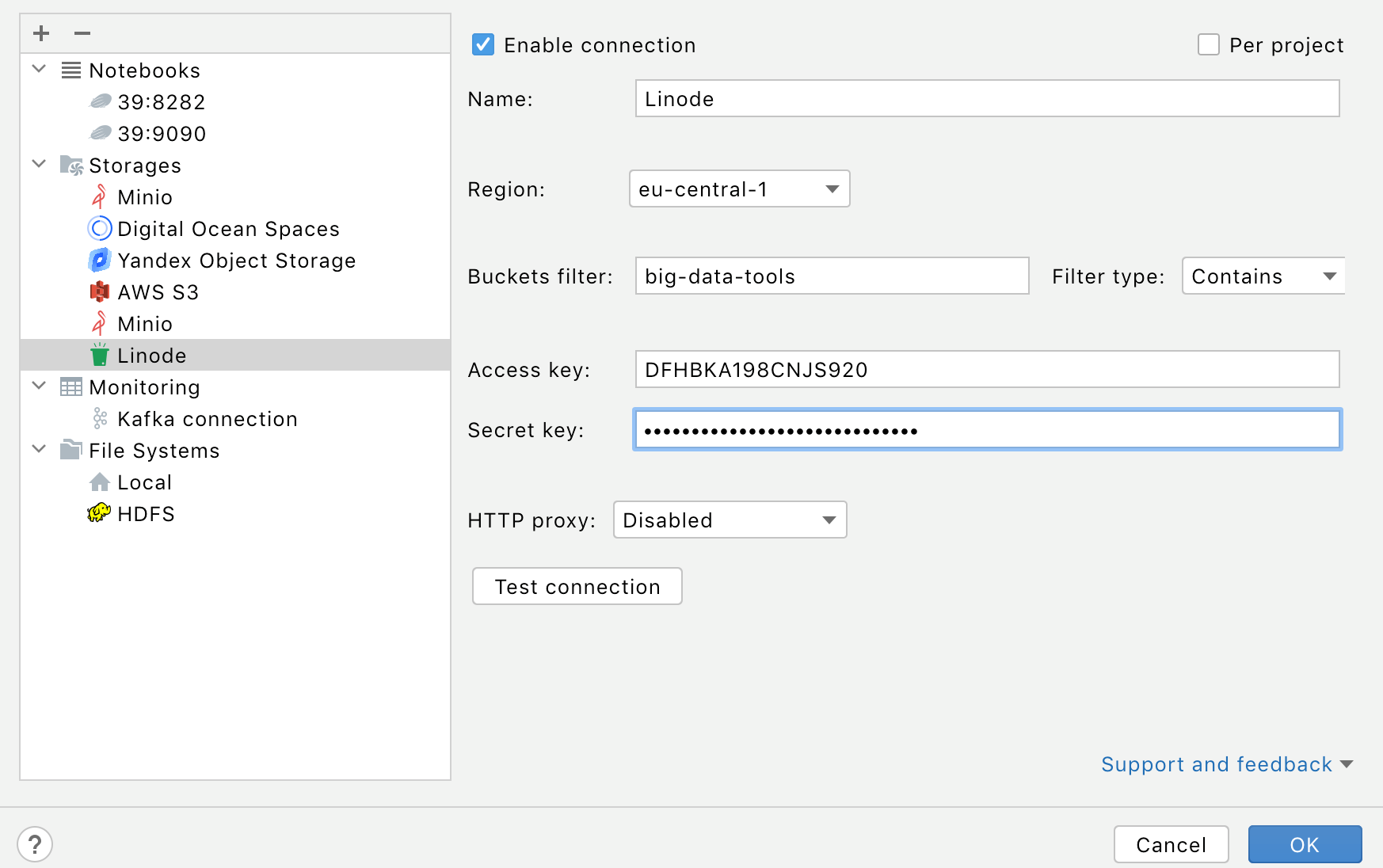Click the AWS S3 red icon
The height and width of the screenshot is (868, 1383).
[x=100, y=291]
